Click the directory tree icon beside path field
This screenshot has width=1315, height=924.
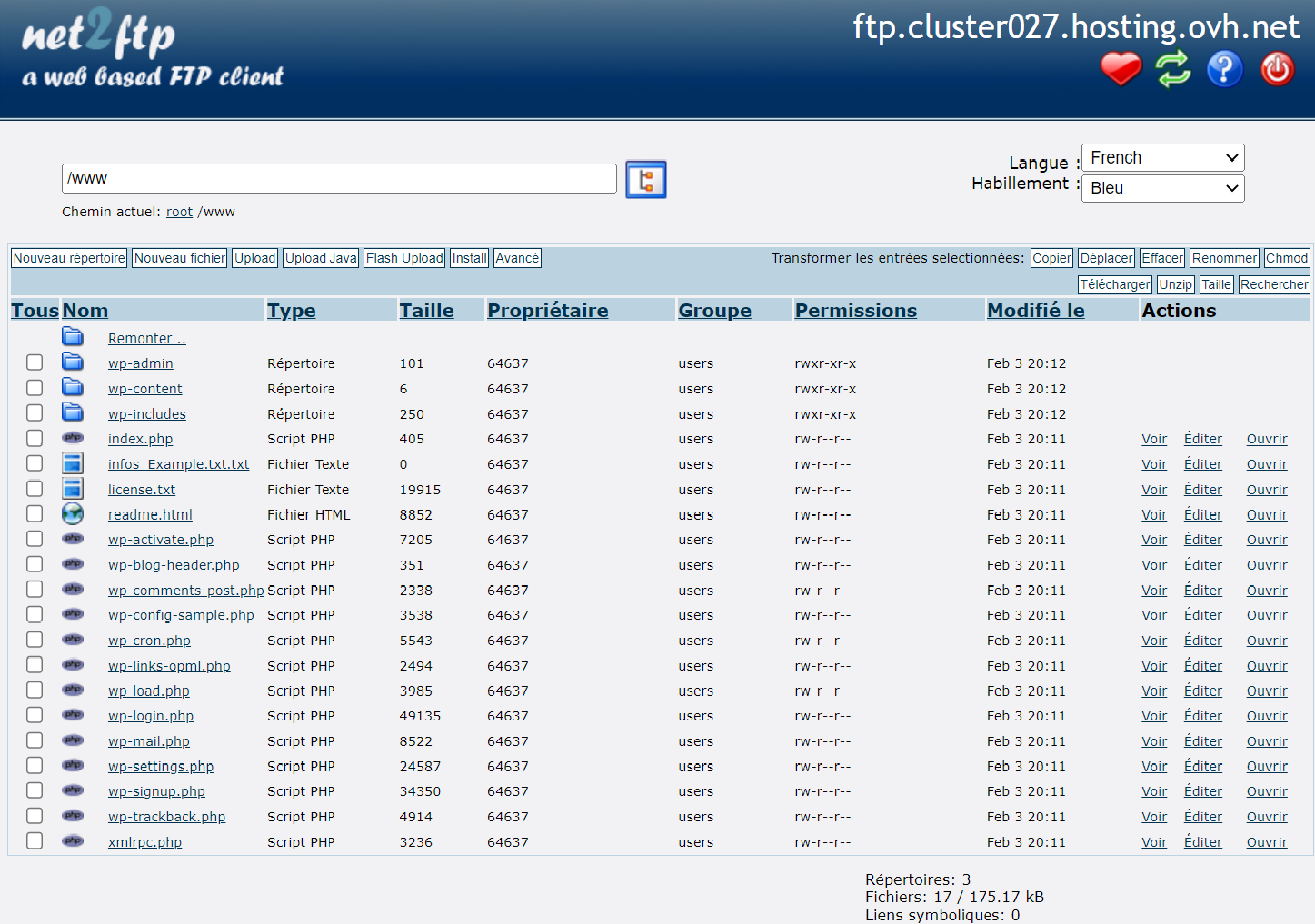pyautogui.click(x=645, y=179)
